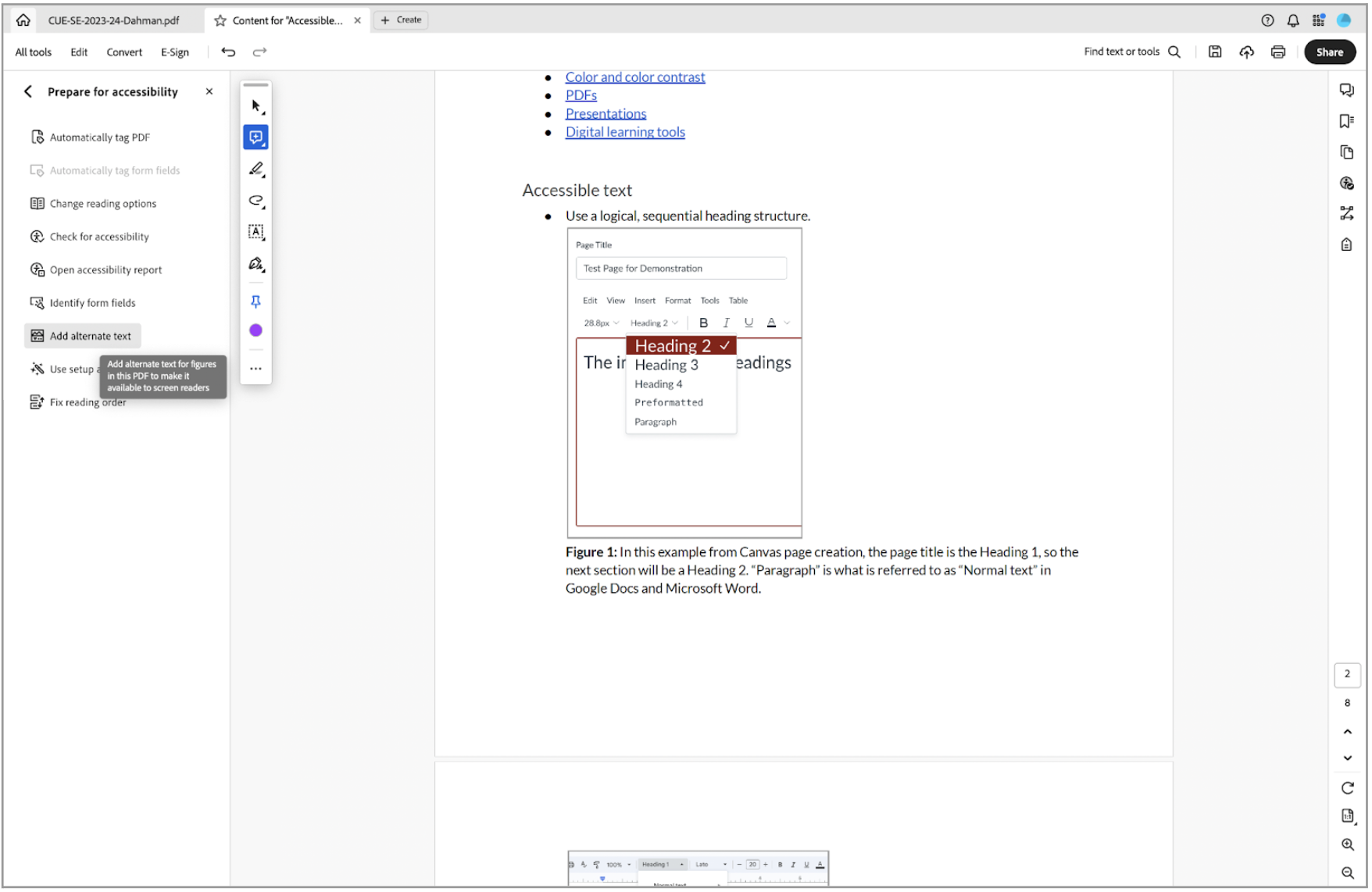Go to next page with down chevron
The width and height of the screenshot is (1372, 892).
[1348, 758]
